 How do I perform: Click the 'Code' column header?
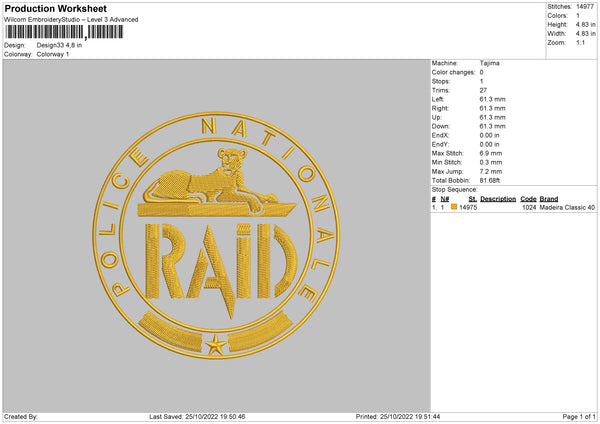528,199
